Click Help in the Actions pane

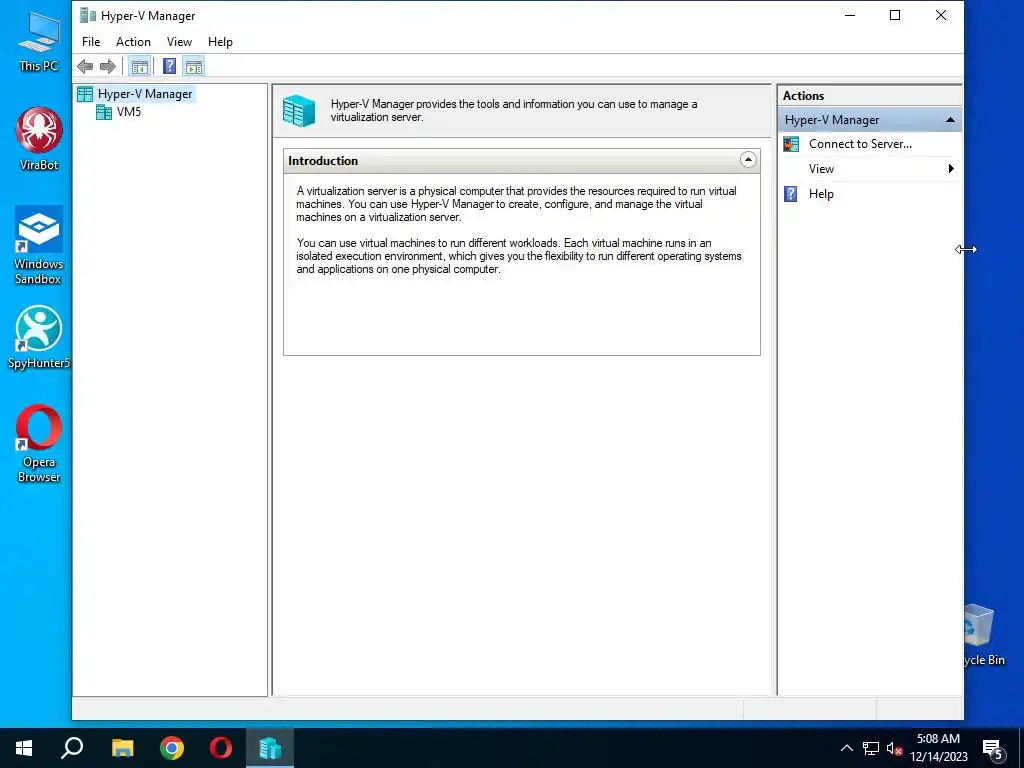click(x=821, y=194)
